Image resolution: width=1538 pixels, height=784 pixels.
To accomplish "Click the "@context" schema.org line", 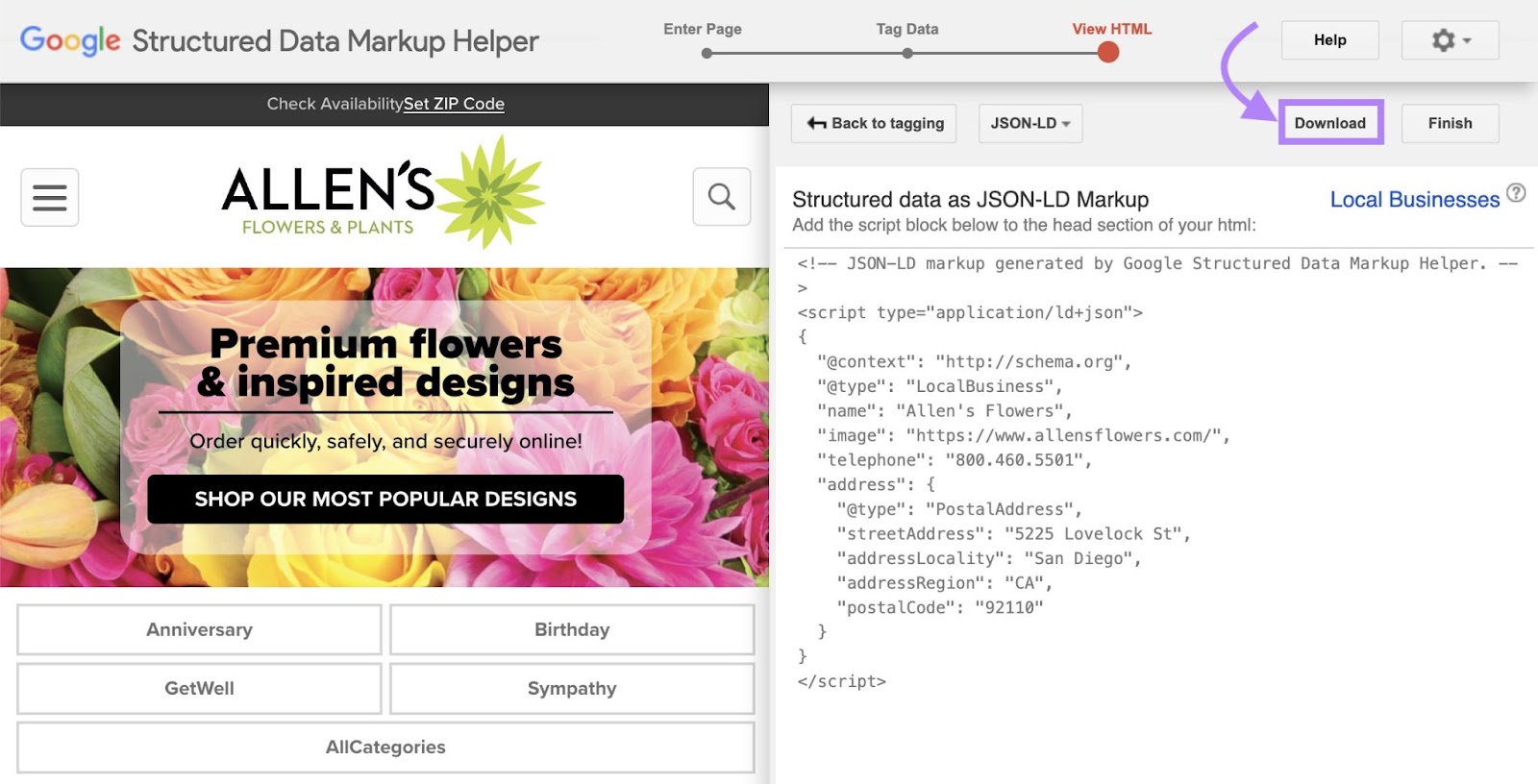I will 975,362.
